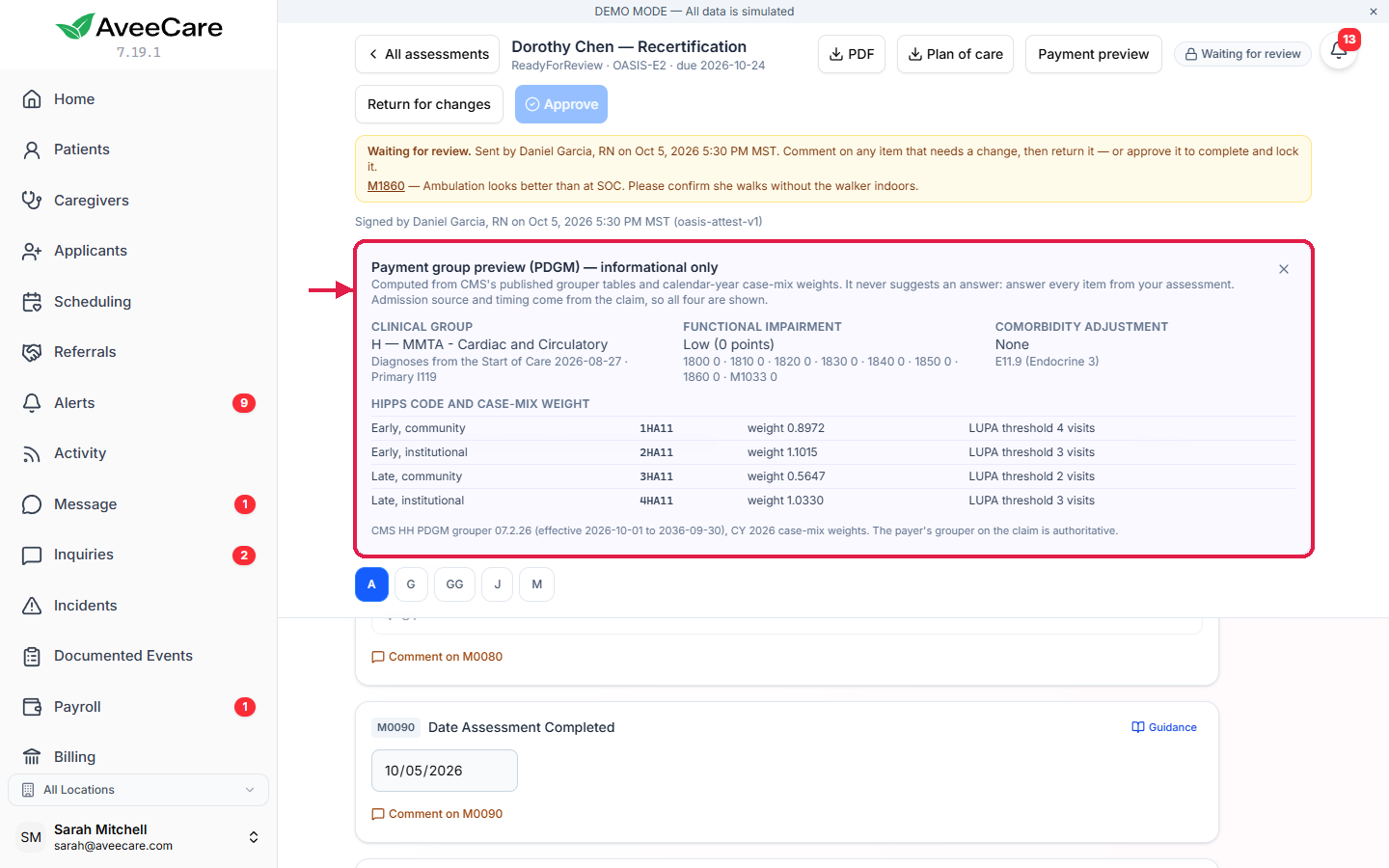Open Guidance for M0090
The height and width of the screenshot is (868, 1389).
[1164, 727]
